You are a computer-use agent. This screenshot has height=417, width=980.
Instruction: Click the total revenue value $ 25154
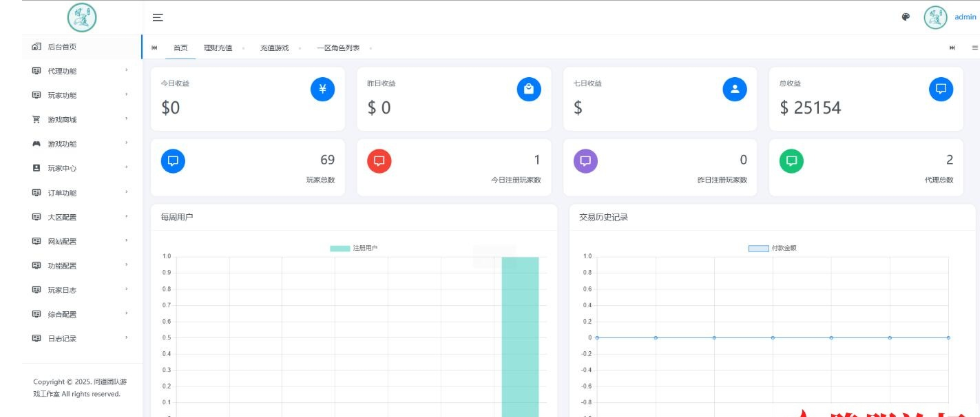pos(811,108)
